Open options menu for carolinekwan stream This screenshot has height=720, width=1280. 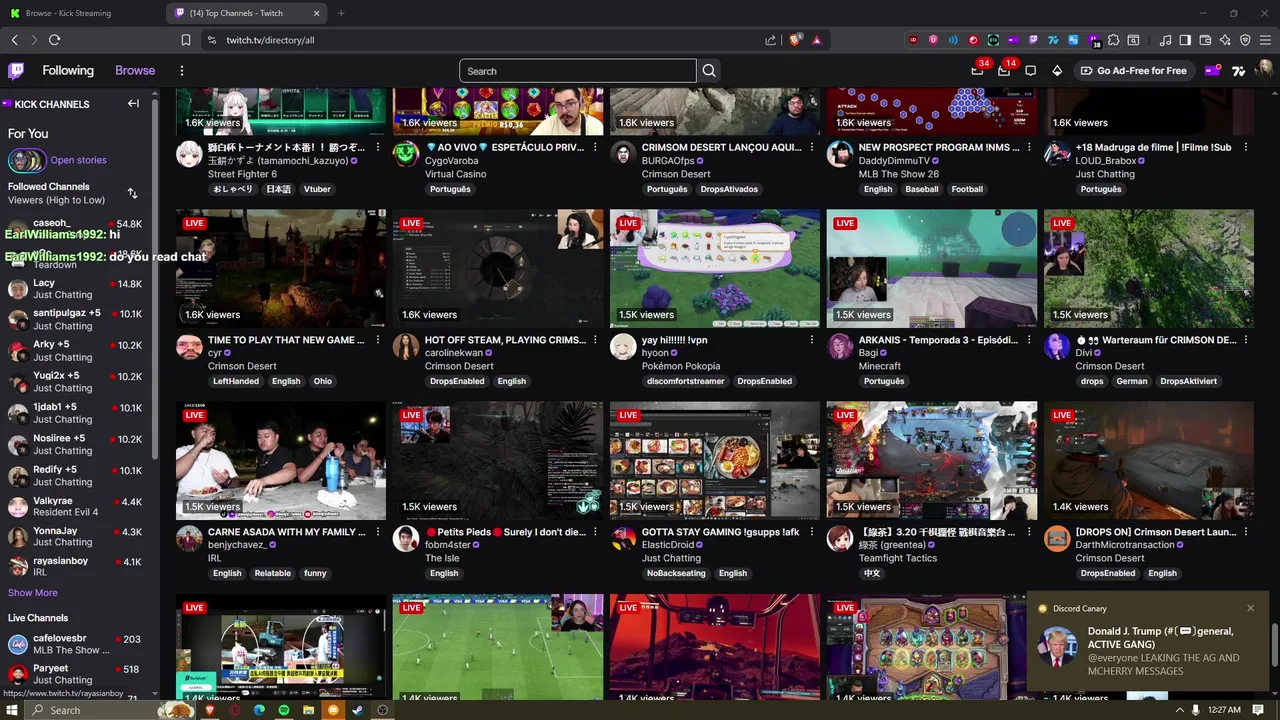tap(595, 340)
